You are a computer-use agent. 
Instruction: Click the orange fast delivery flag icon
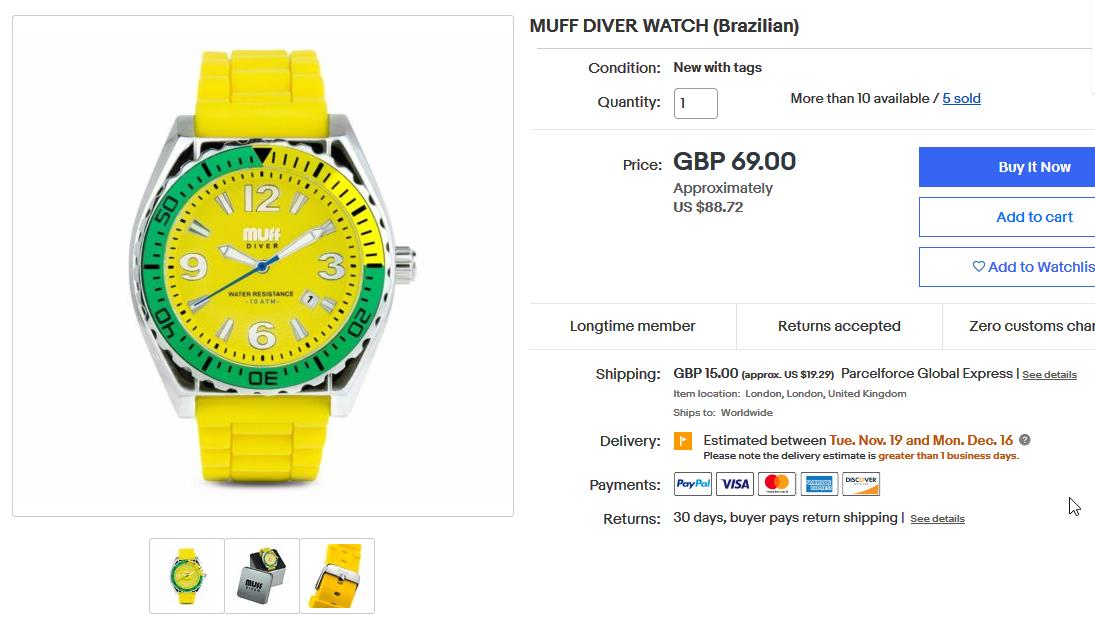click(x=683, y=441)
